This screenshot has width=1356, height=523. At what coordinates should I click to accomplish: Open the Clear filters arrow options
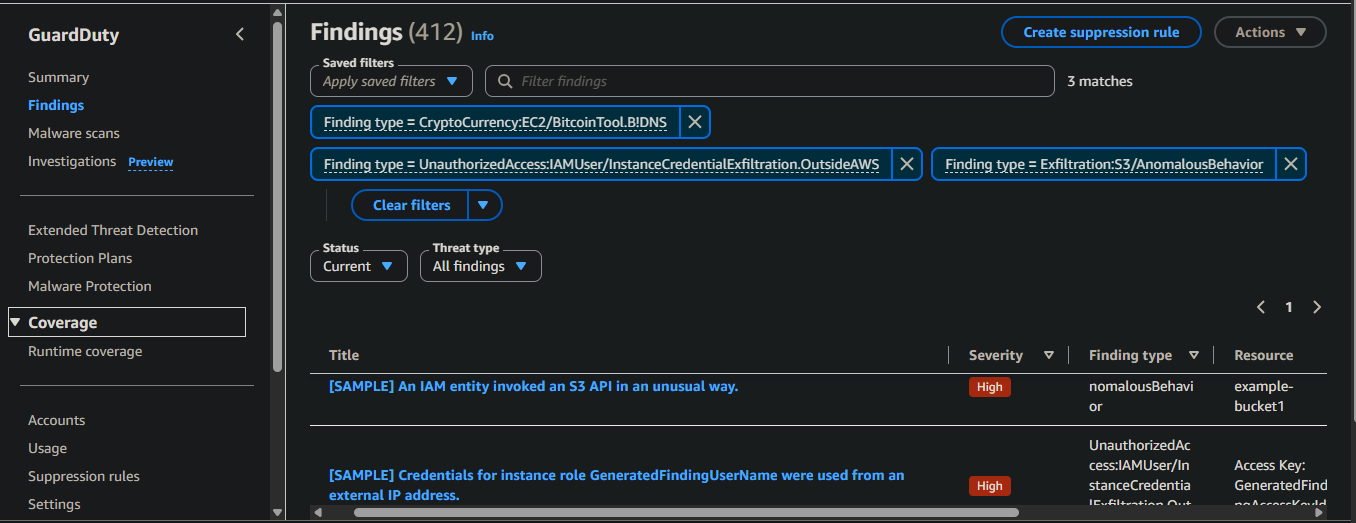tap(484, 205)
